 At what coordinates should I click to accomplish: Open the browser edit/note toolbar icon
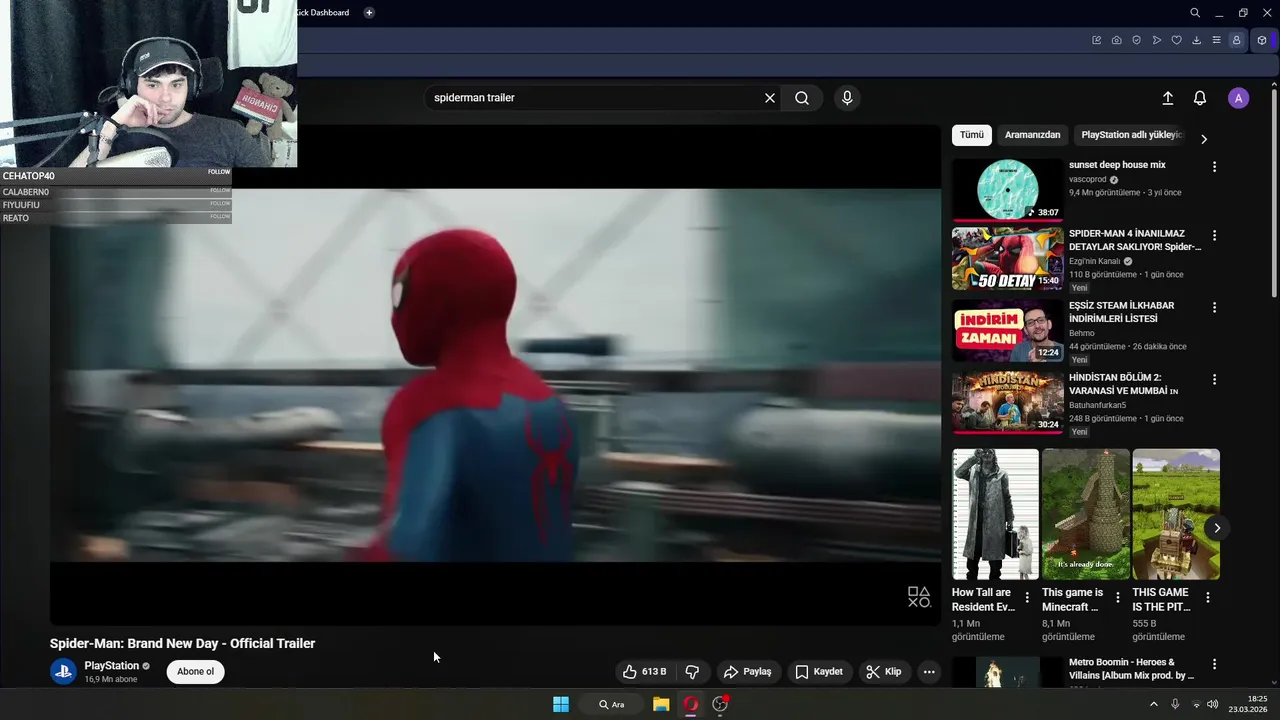tap(1097, 40)
